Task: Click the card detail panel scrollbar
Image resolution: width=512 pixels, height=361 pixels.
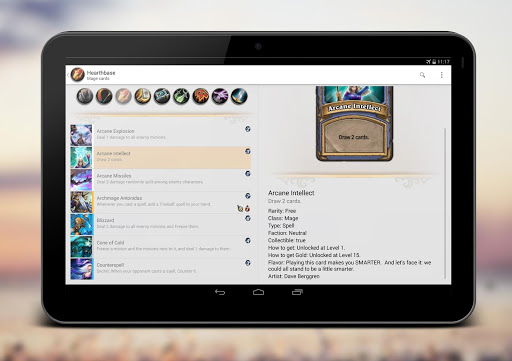Action: [x=445, y=203]
